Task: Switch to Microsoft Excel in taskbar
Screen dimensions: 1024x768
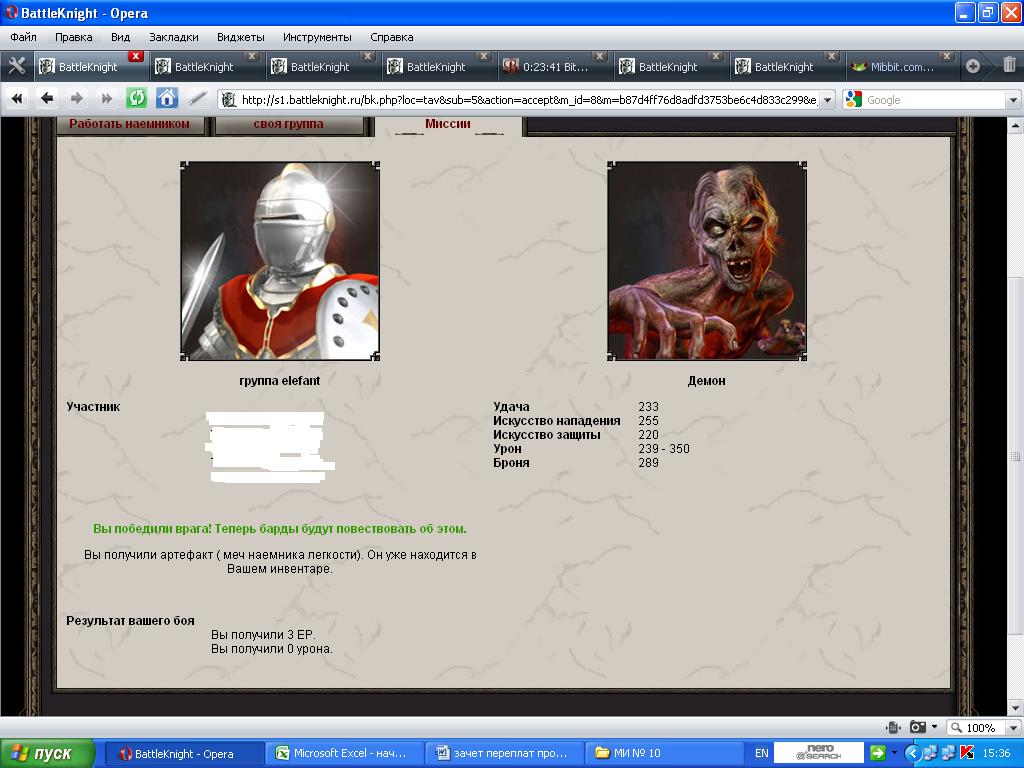Action: coord(344,754)
